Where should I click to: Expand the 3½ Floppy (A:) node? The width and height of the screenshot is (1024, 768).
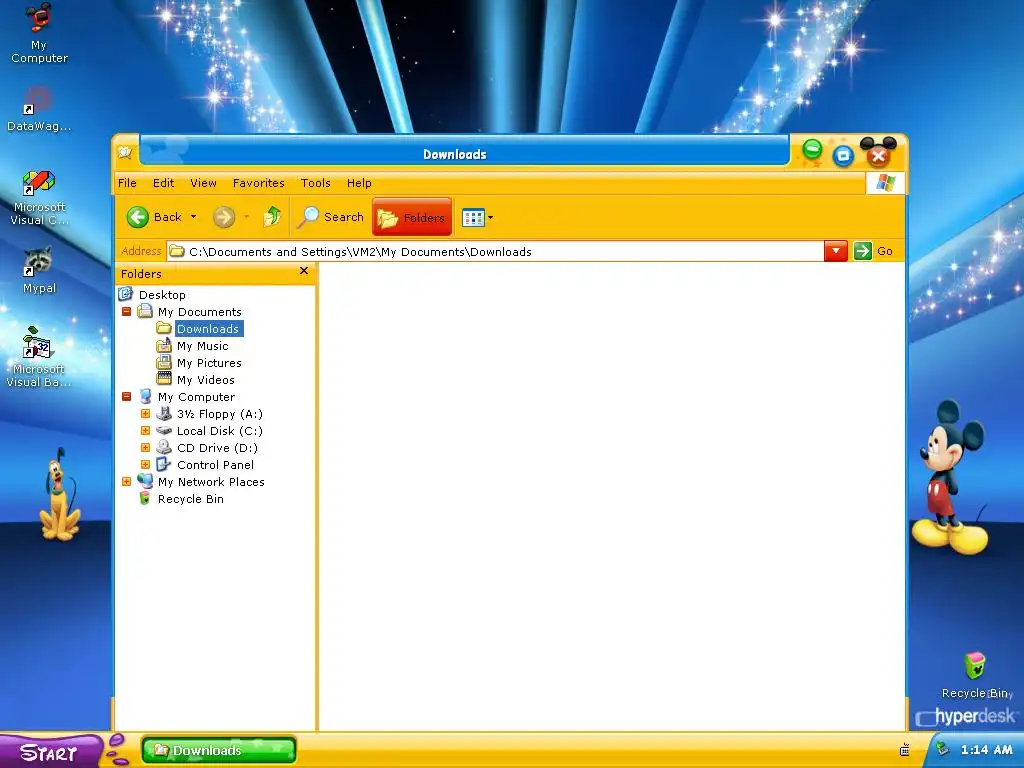tap(146, 413)
